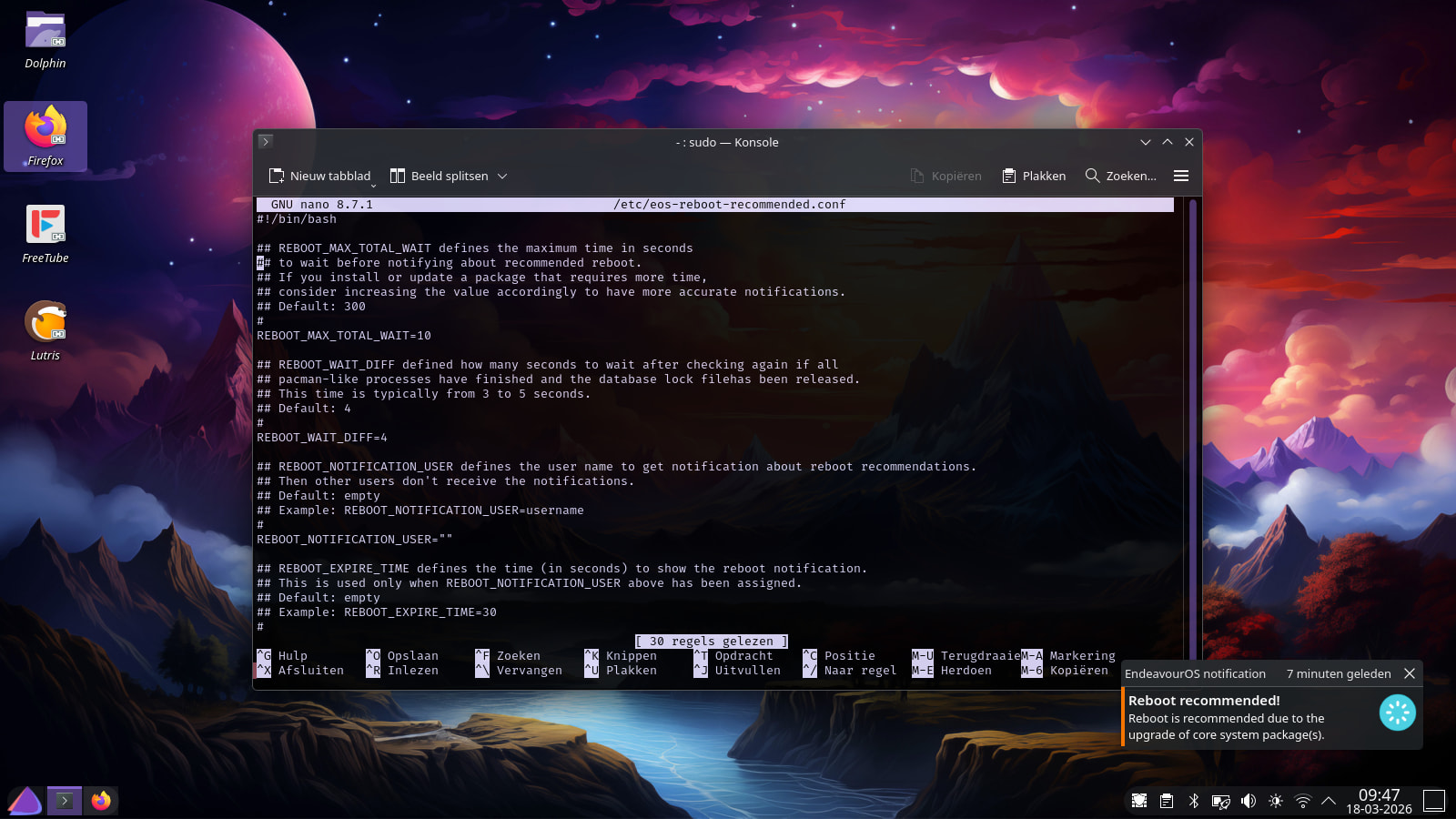This screenshot has width=1456, height=819.
Task: Click the REBOOT_NOTIFICATION_USER="" line
Action: coord(355,540)
